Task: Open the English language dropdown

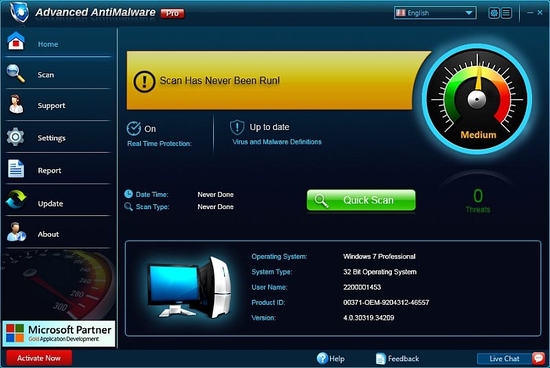Action: click(435, 13)
